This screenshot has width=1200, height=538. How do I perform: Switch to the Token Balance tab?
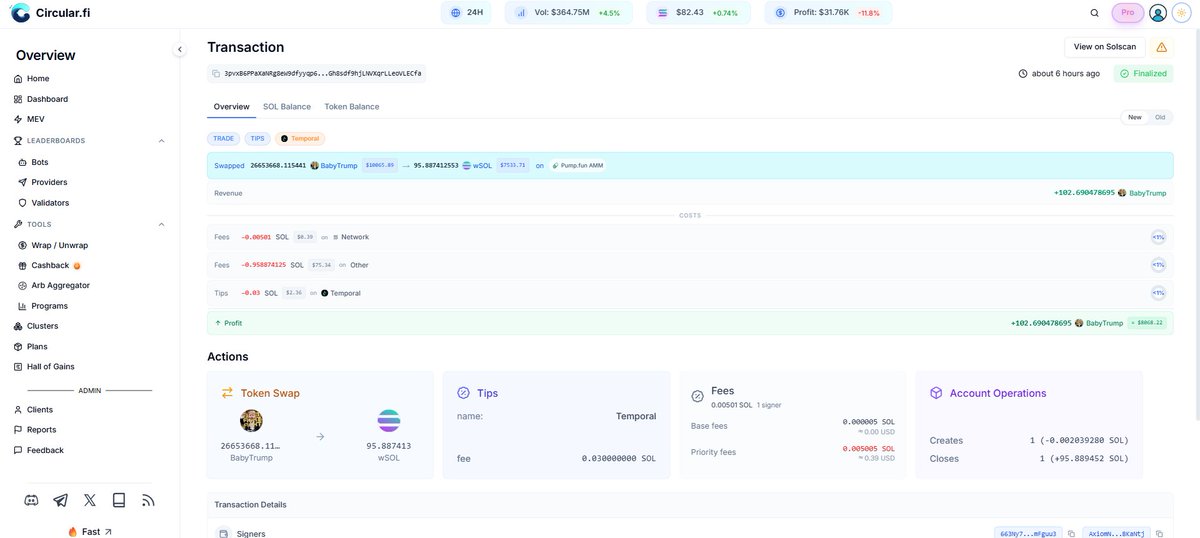pyautogui.click(x=352, y=106)
